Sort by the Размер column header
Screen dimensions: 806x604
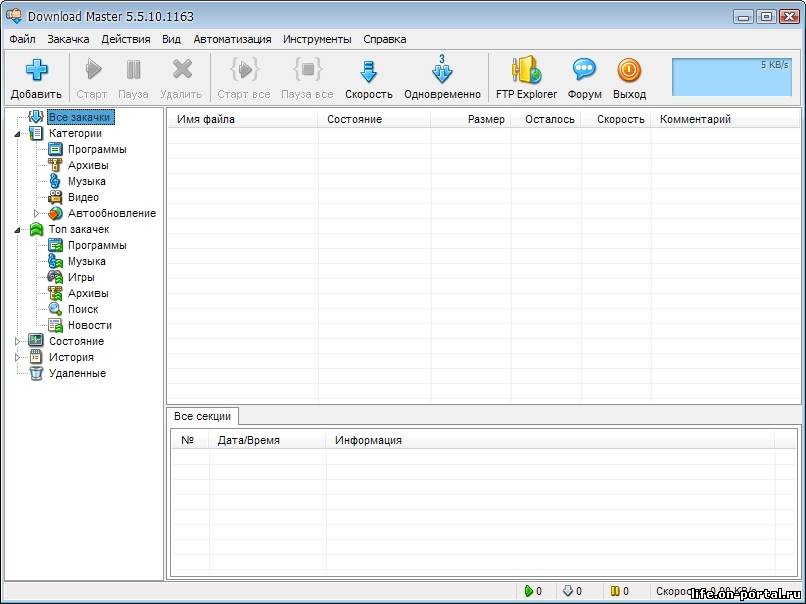(x=470, y=119)
